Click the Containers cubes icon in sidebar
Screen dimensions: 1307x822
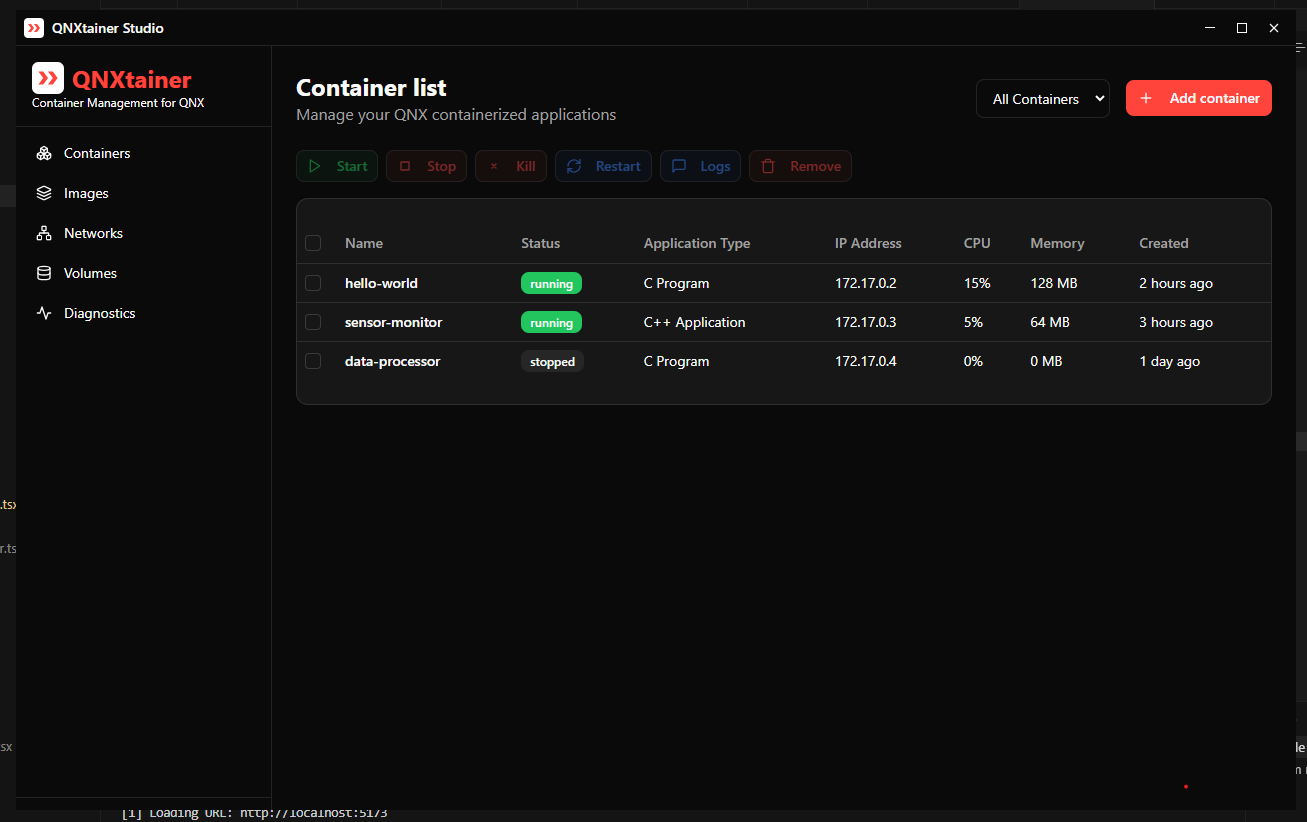pyautogui.click(x=44, y=153)
